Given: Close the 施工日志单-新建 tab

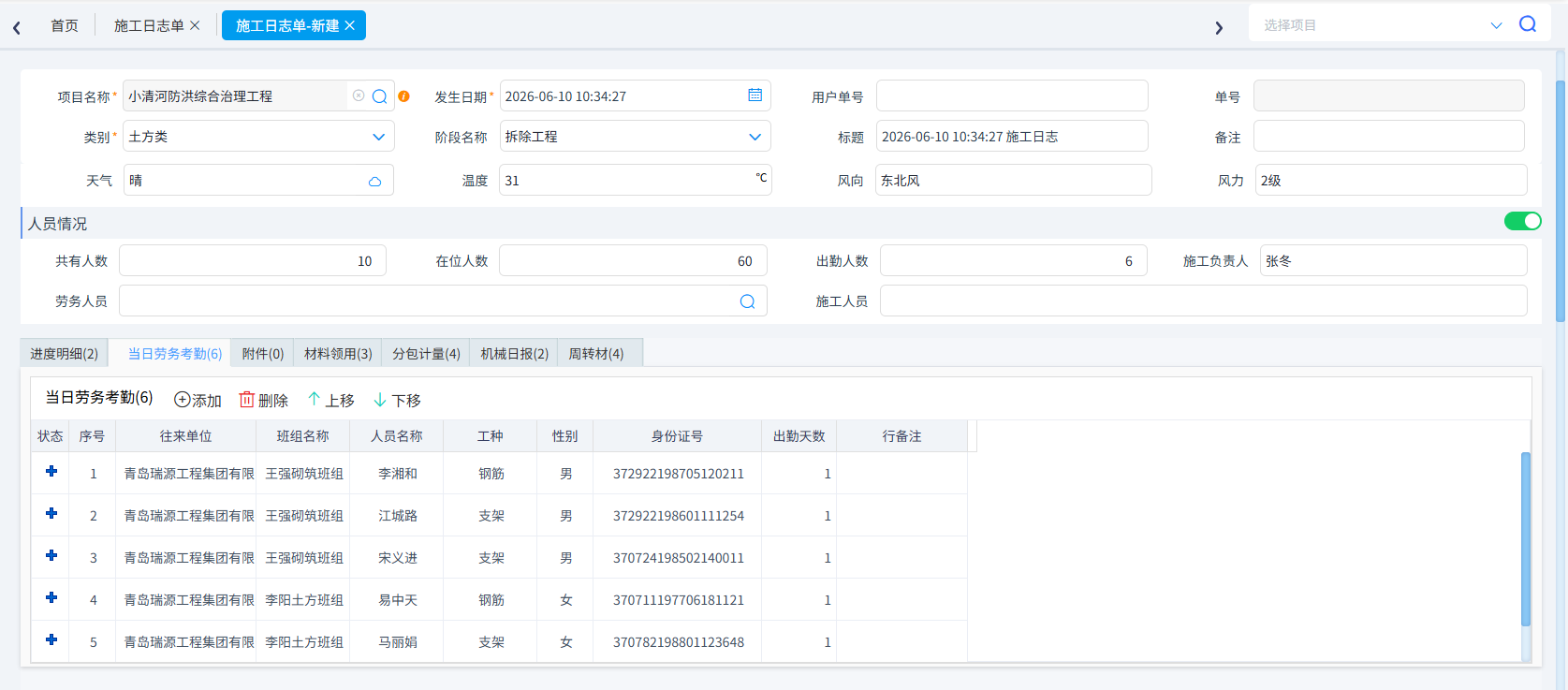Looking at the screenshot, I should click(350, 25).
